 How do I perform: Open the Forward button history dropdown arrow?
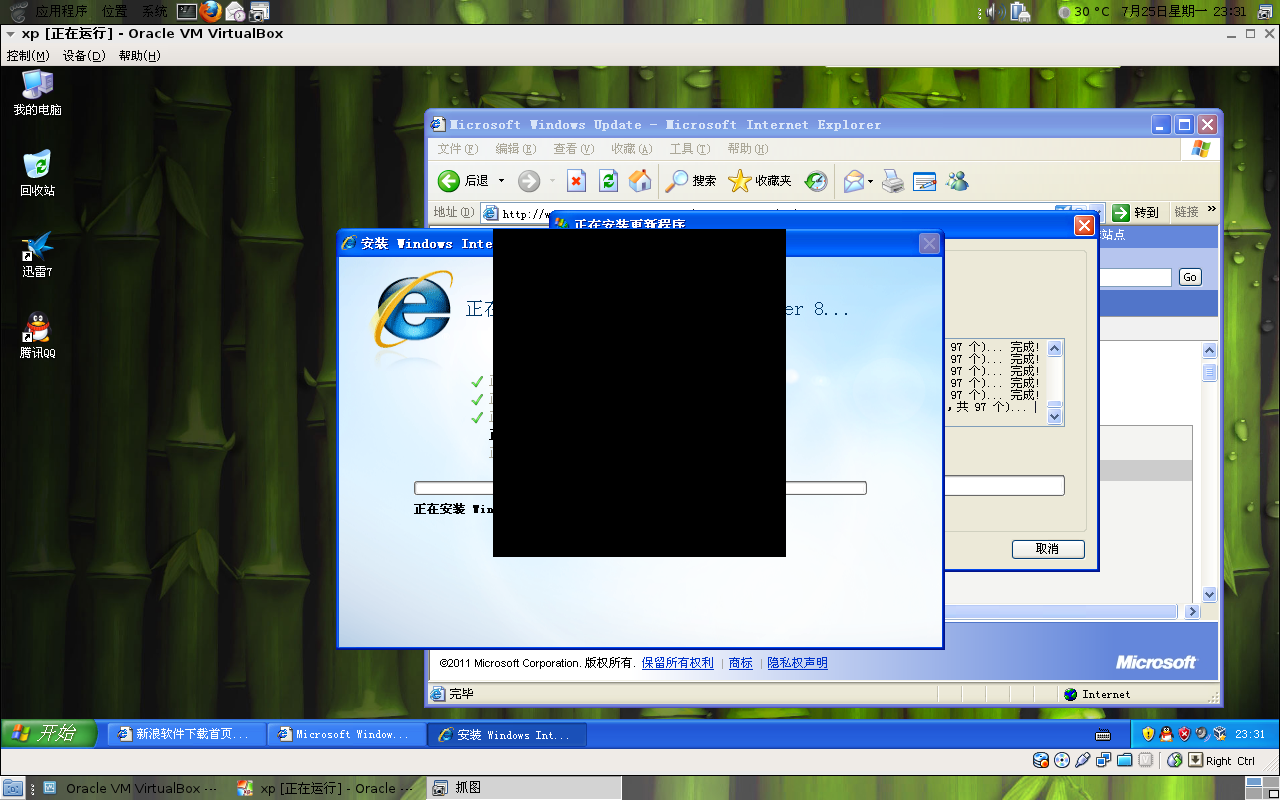click(552, 181)
